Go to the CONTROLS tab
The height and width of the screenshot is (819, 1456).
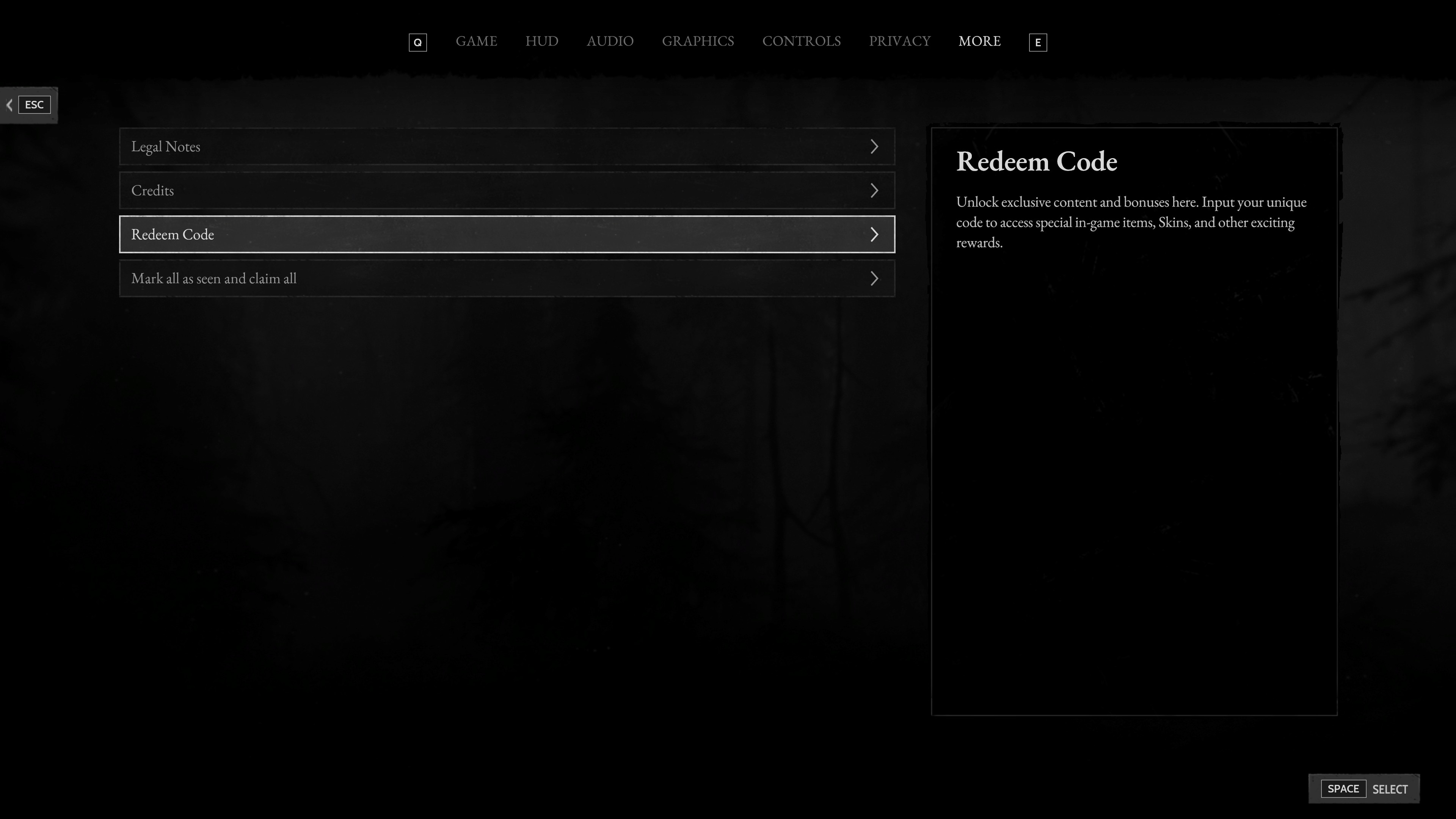802,41
